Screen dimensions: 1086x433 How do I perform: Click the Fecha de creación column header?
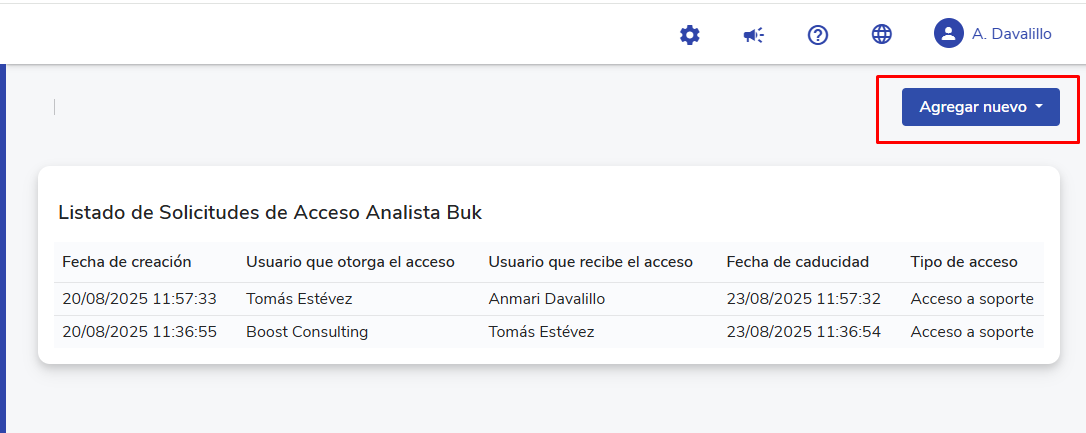(x=126, y=262)
